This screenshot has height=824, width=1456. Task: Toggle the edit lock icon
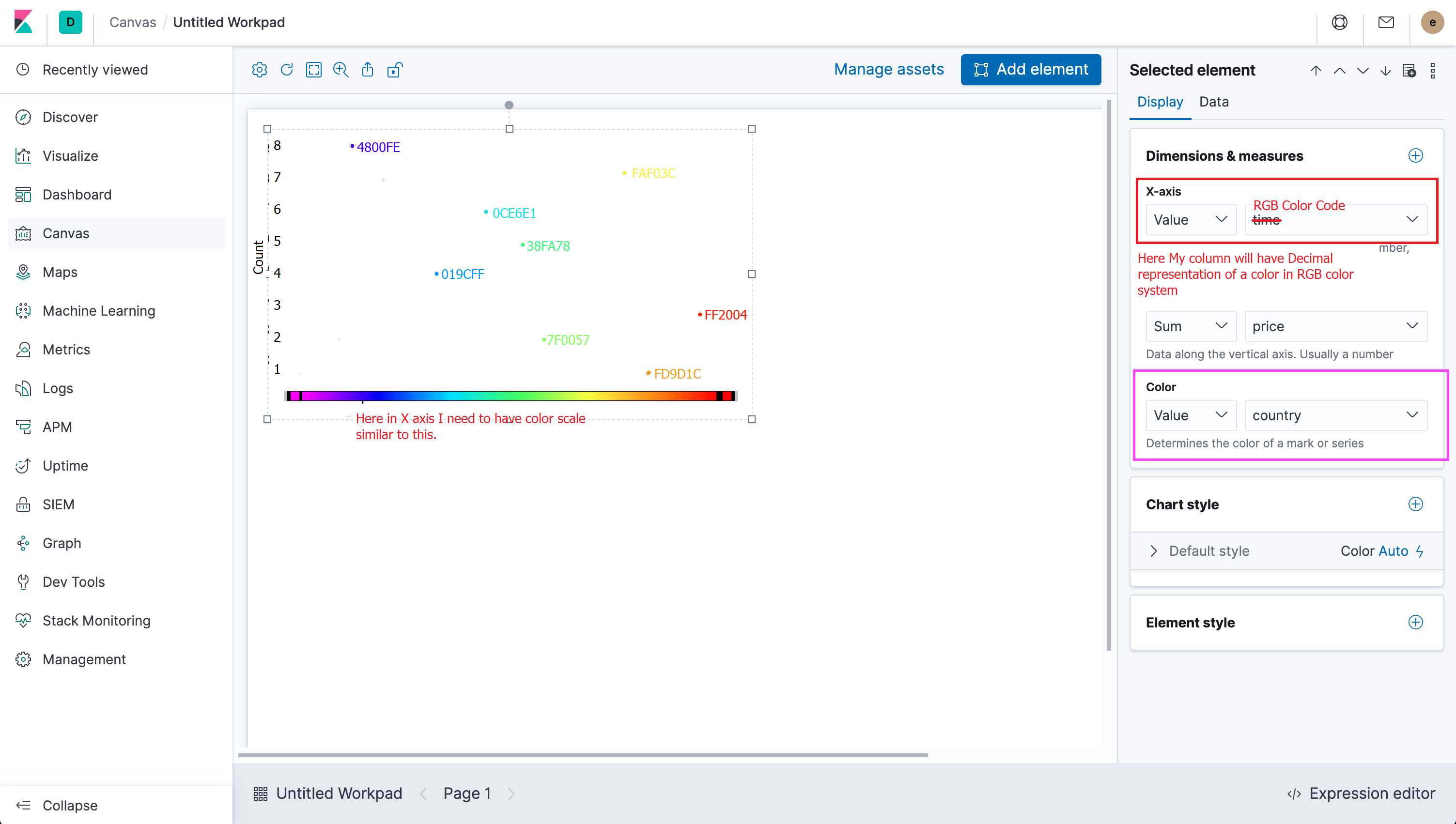(395, 70)
